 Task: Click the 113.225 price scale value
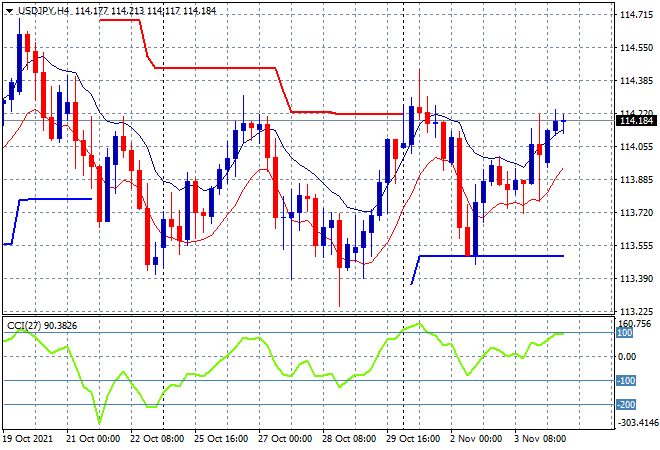[636, 312]
